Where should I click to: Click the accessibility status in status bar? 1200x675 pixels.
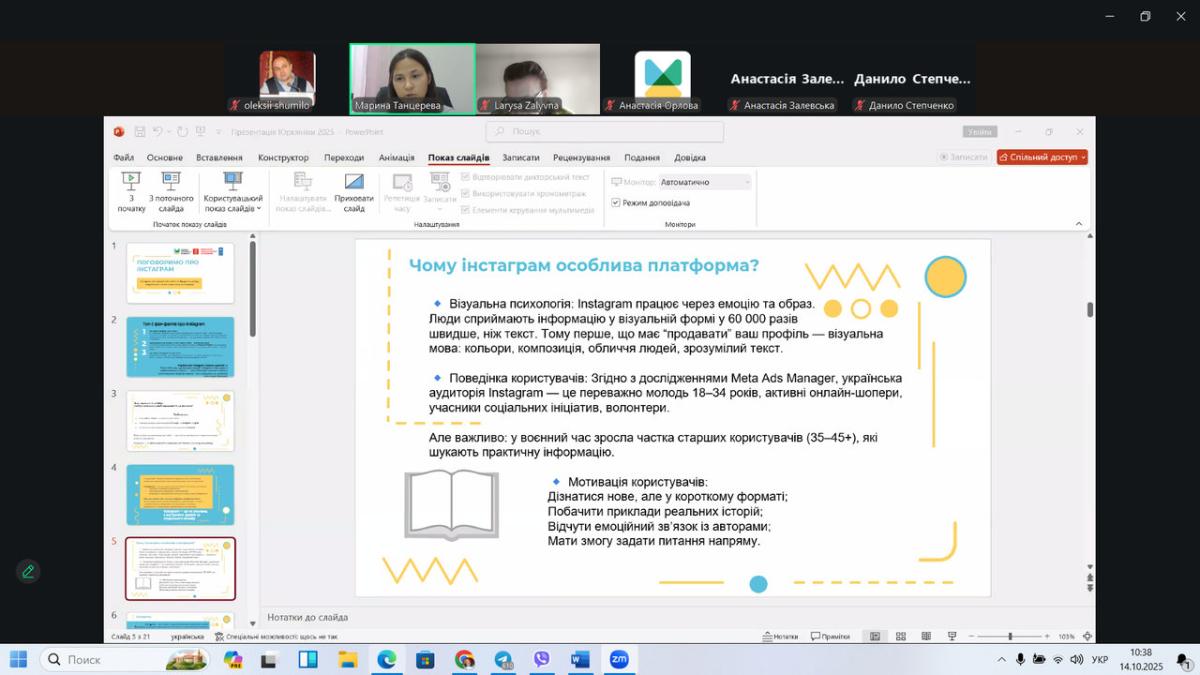(x=275, y=636)
